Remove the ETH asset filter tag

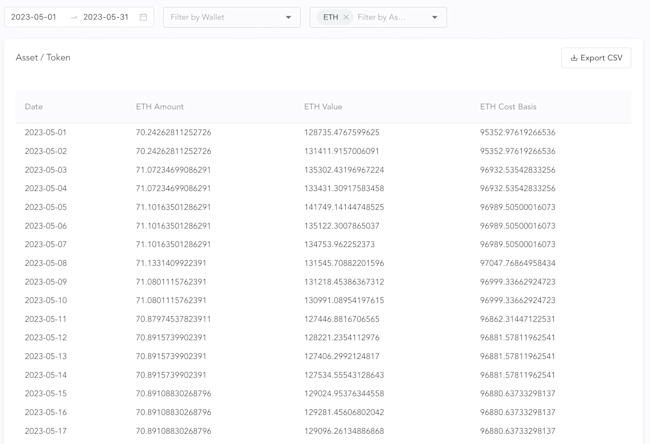[346, 17]
